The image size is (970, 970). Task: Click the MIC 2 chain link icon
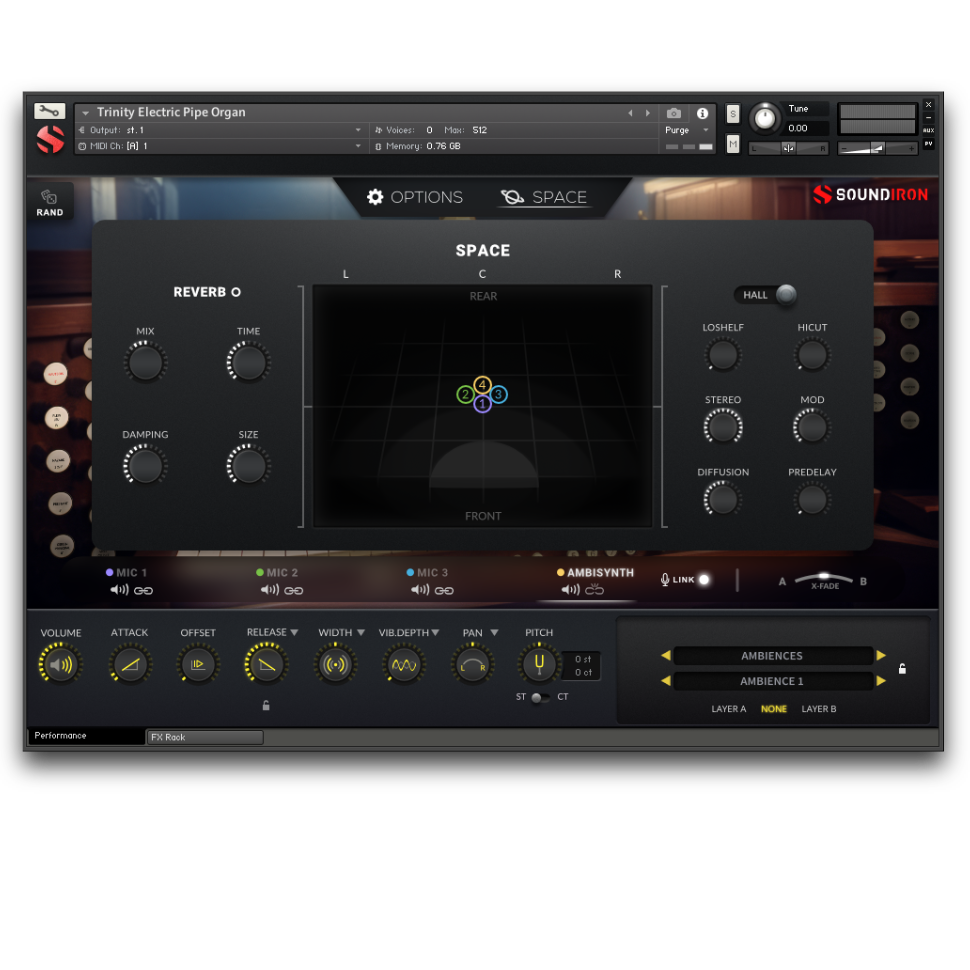294,591
